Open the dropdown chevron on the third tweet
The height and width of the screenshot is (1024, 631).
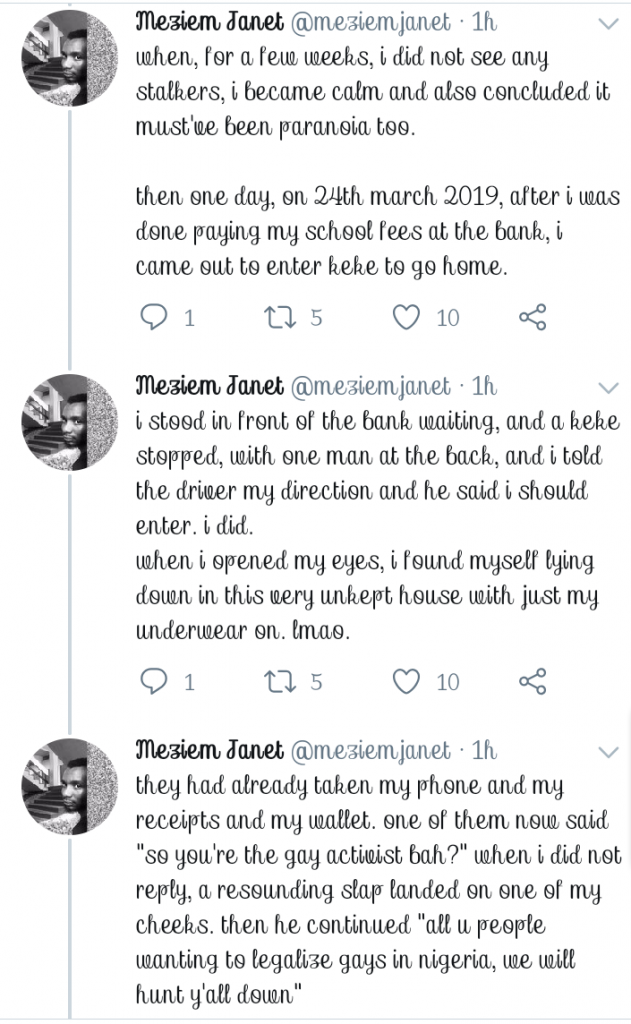[x=608, y=752]
